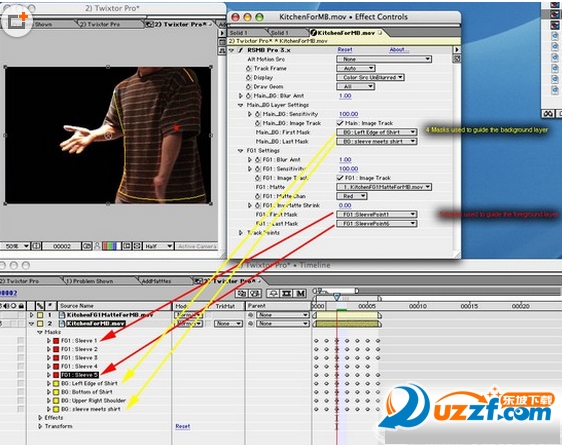The width and height of the screenshot is (562, 445).
Task: Collapse the FG1 Settings group
Action: [x=240, y=151]
